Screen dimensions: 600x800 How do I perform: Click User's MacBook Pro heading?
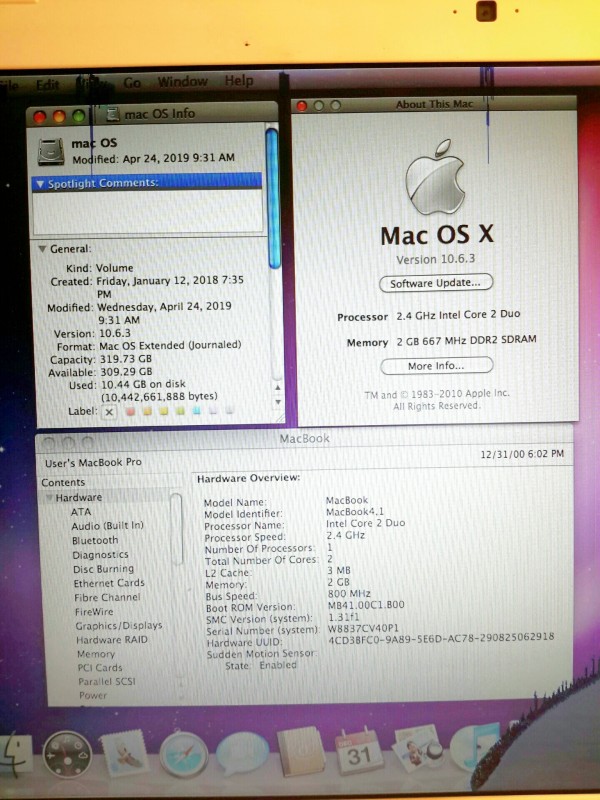tap(93, 463)
